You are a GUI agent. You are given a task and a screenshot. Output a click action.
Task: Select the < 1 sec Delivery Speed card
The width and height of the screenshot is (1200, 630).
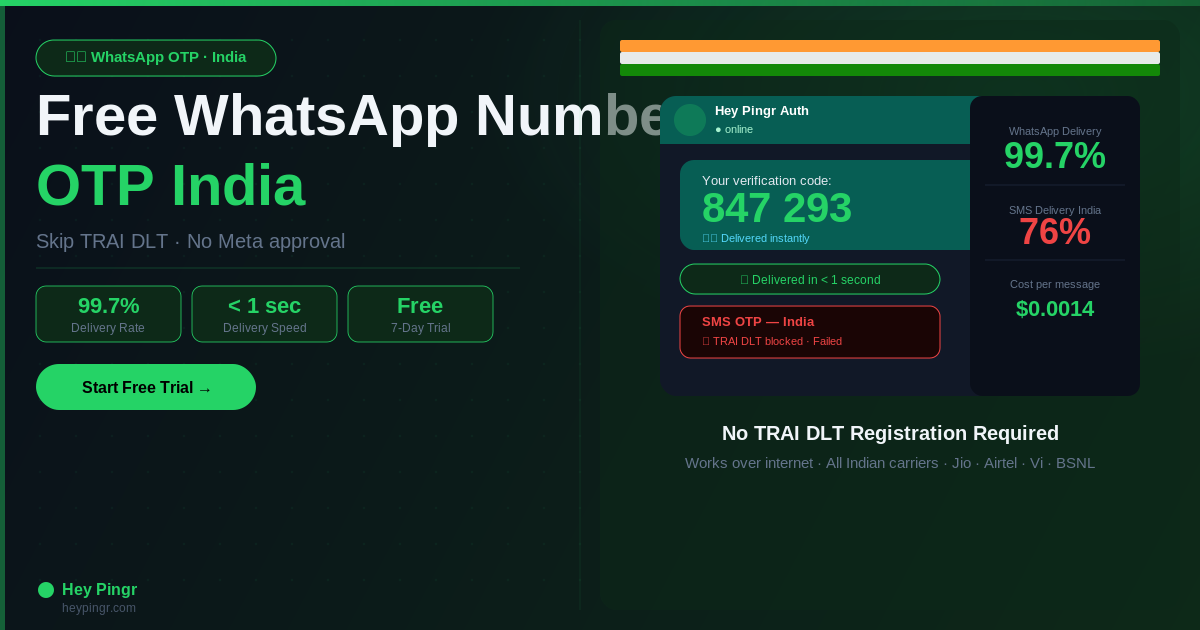pos(264,314)
